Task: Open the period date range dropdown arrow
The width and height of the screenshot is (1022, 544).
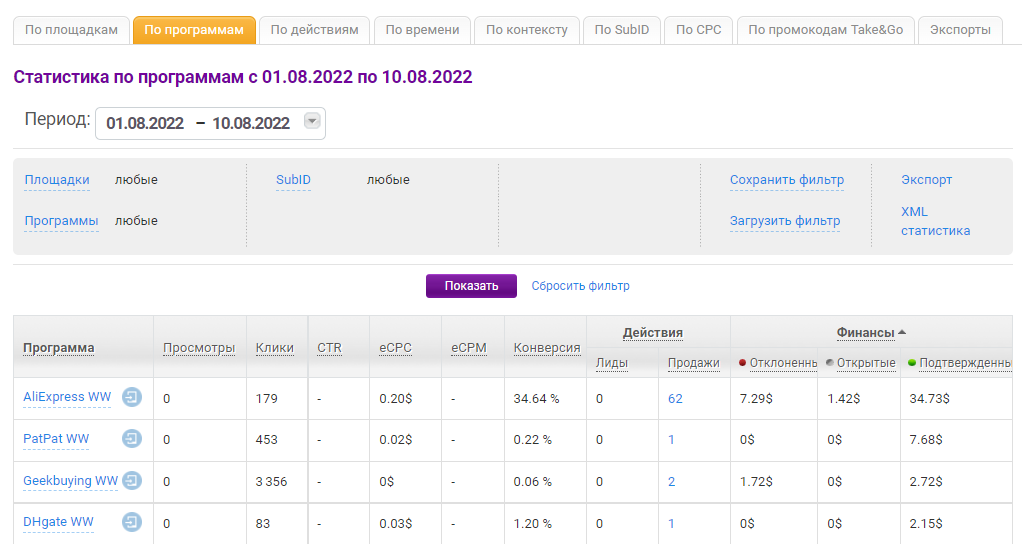Action: tap(312, 122)
